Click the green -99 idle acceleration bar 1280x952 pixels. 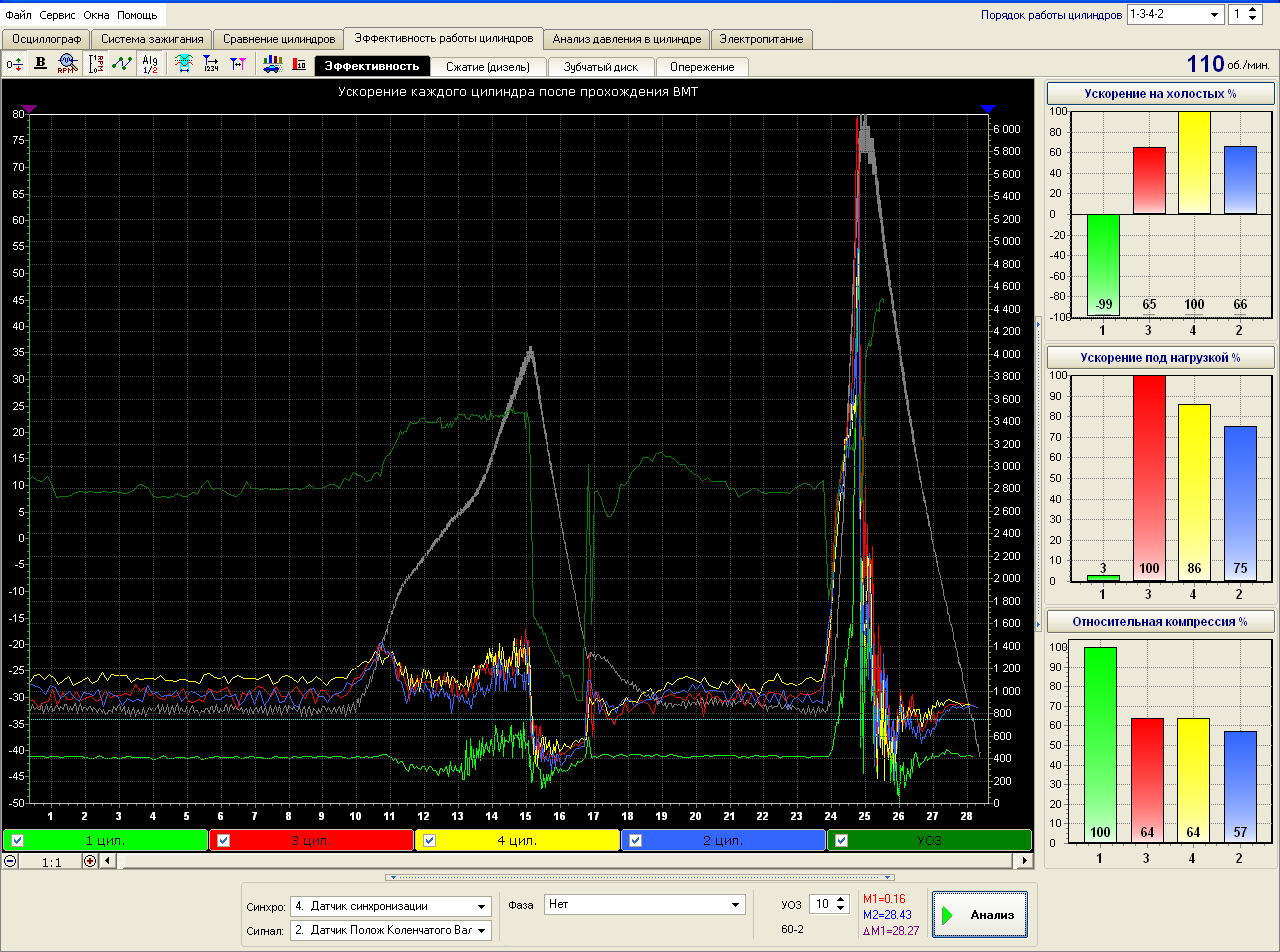tap(1103, 265)
